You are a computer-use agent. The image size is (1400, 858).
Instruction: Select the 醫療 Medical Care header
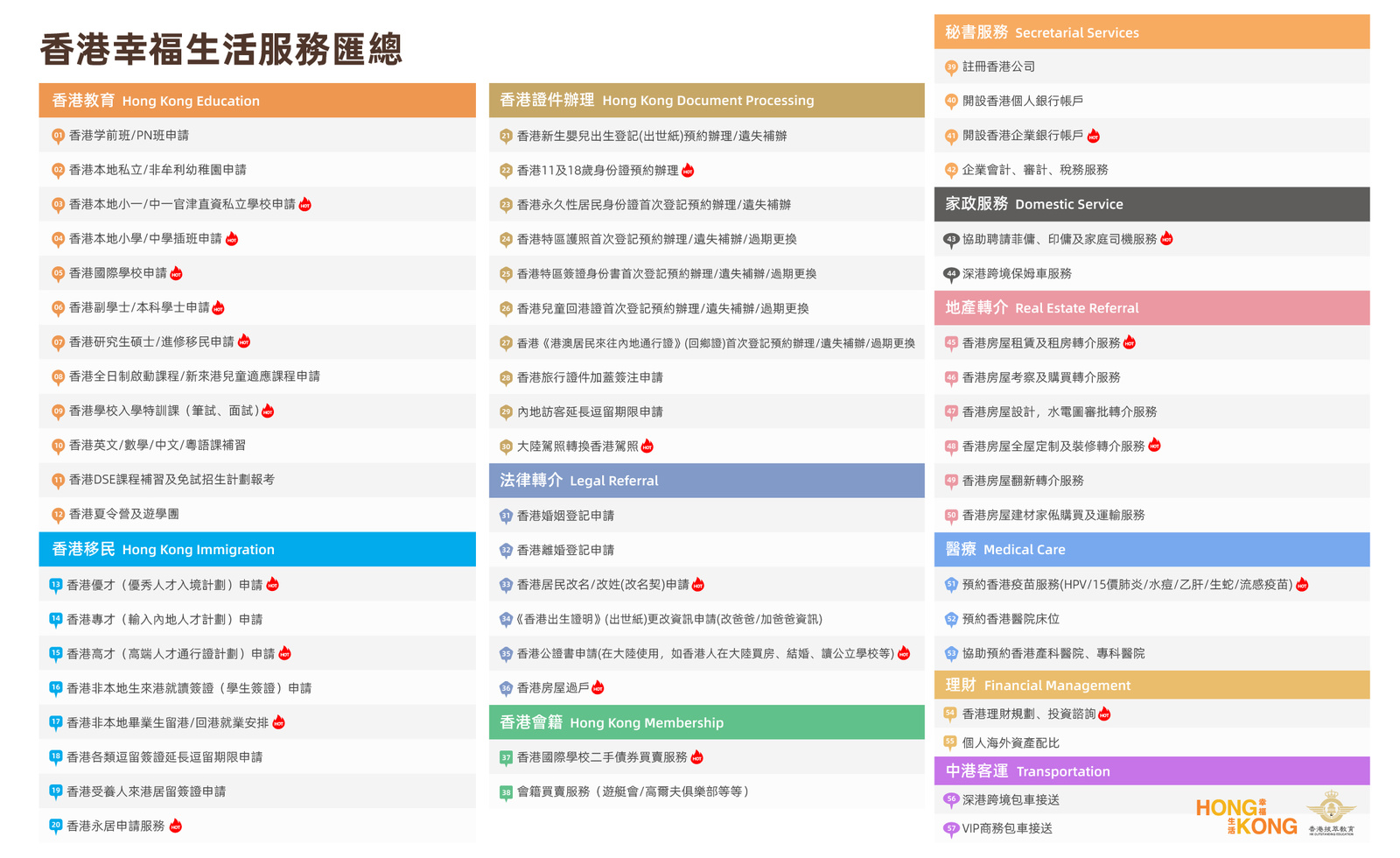tap(1152, 550)
